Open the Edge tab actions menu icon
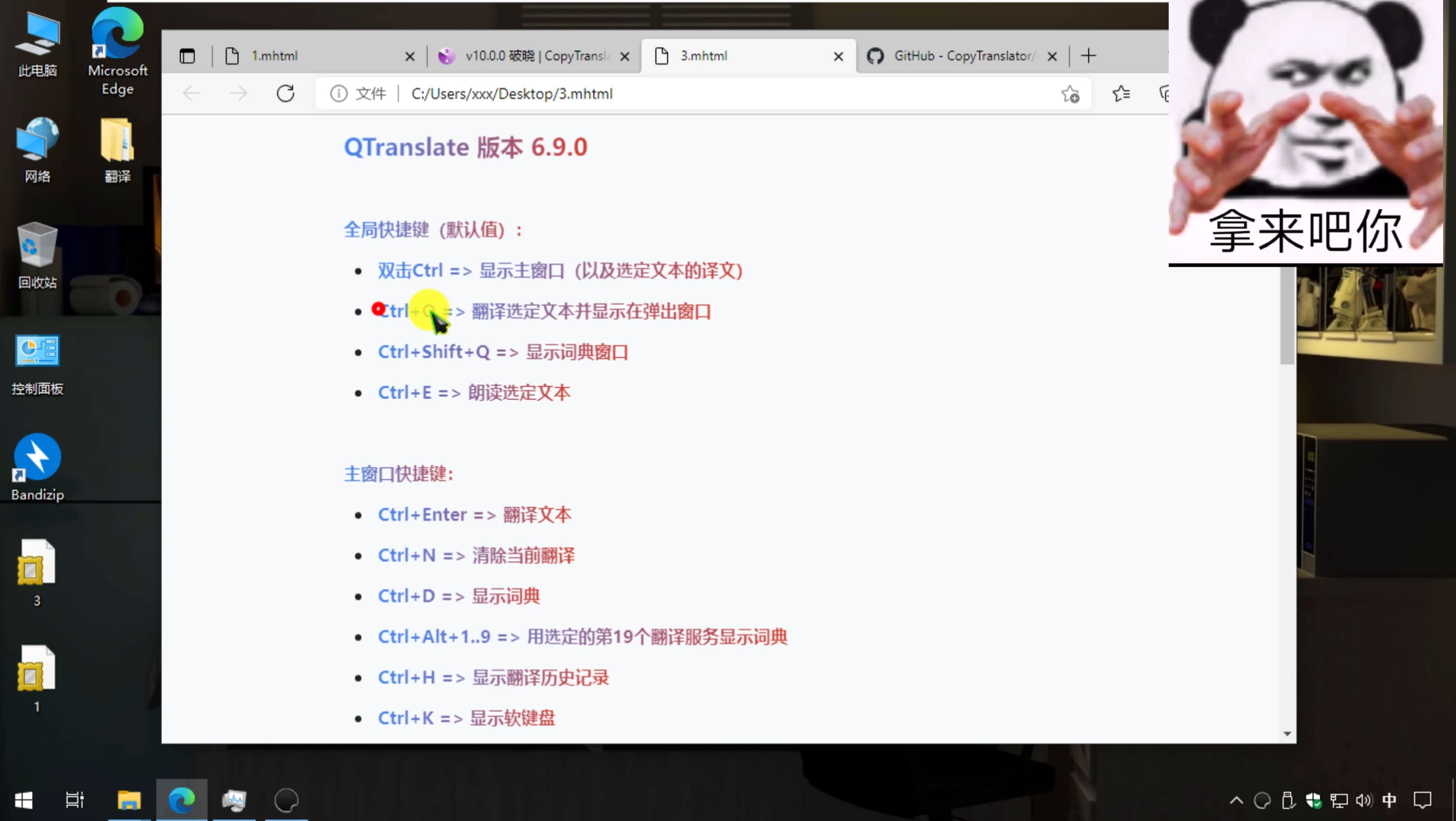 [x=187, y=55]
